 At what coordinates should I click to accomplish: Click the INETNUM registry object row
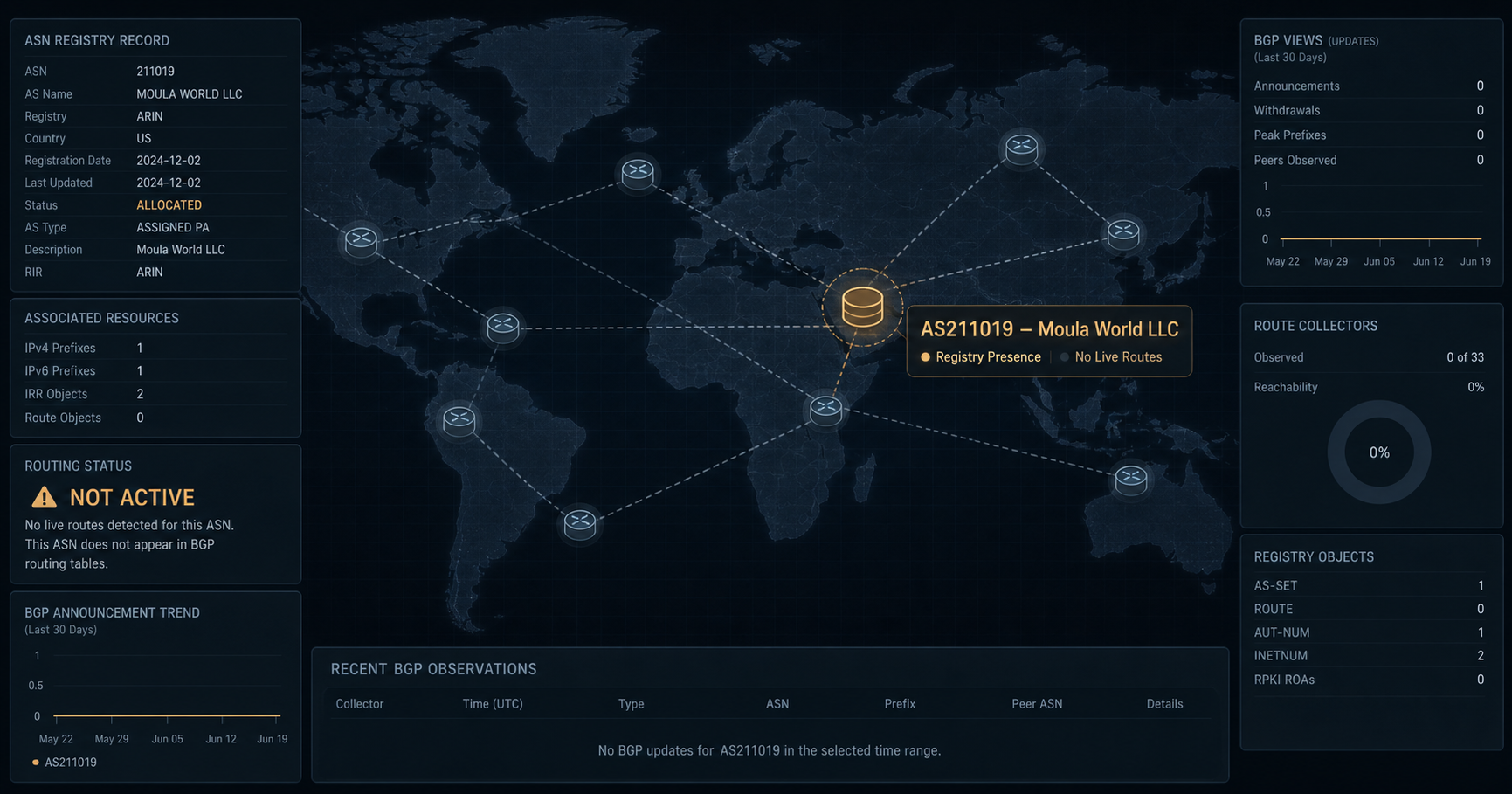[1369, 656]
